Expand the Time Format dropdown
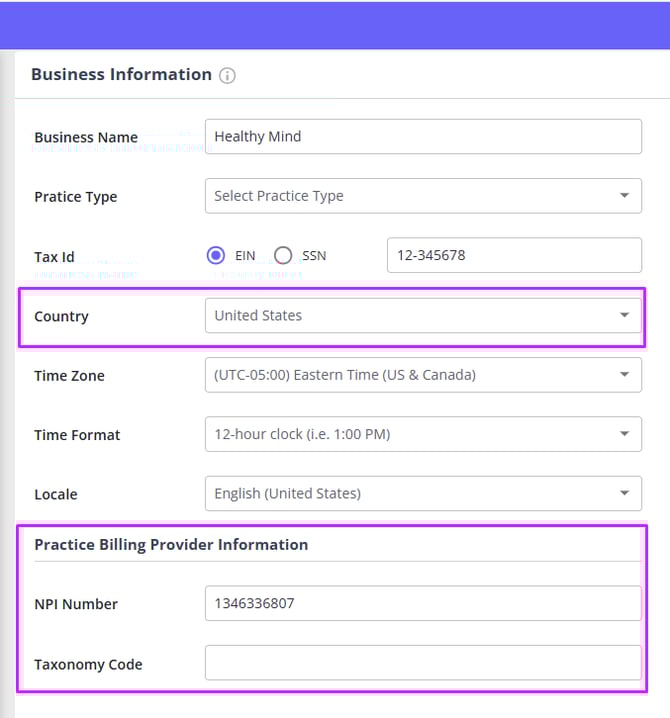 tap(422, 434)
